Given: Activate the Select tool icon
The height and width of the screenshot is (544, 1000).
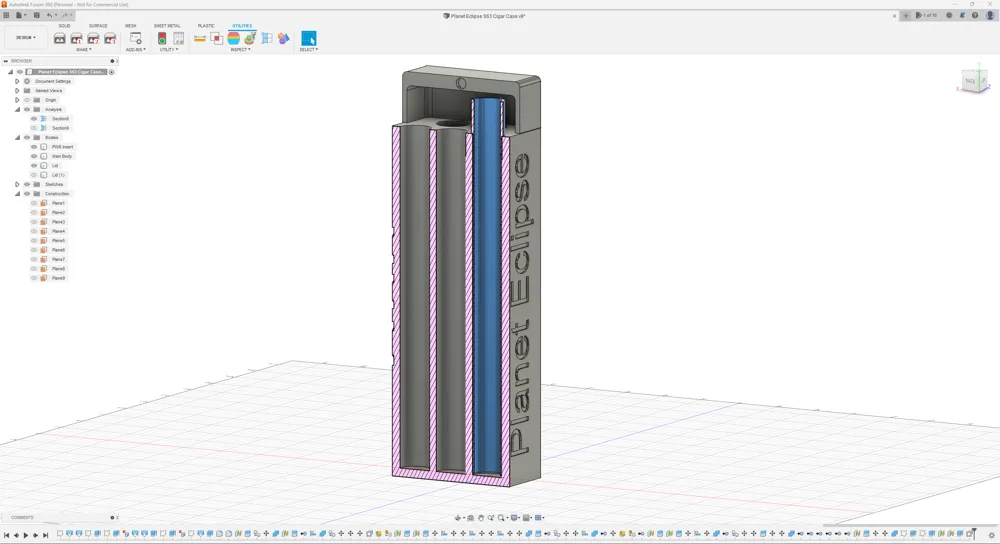Looking at the screenshot, I should click(x=309, y=39).
